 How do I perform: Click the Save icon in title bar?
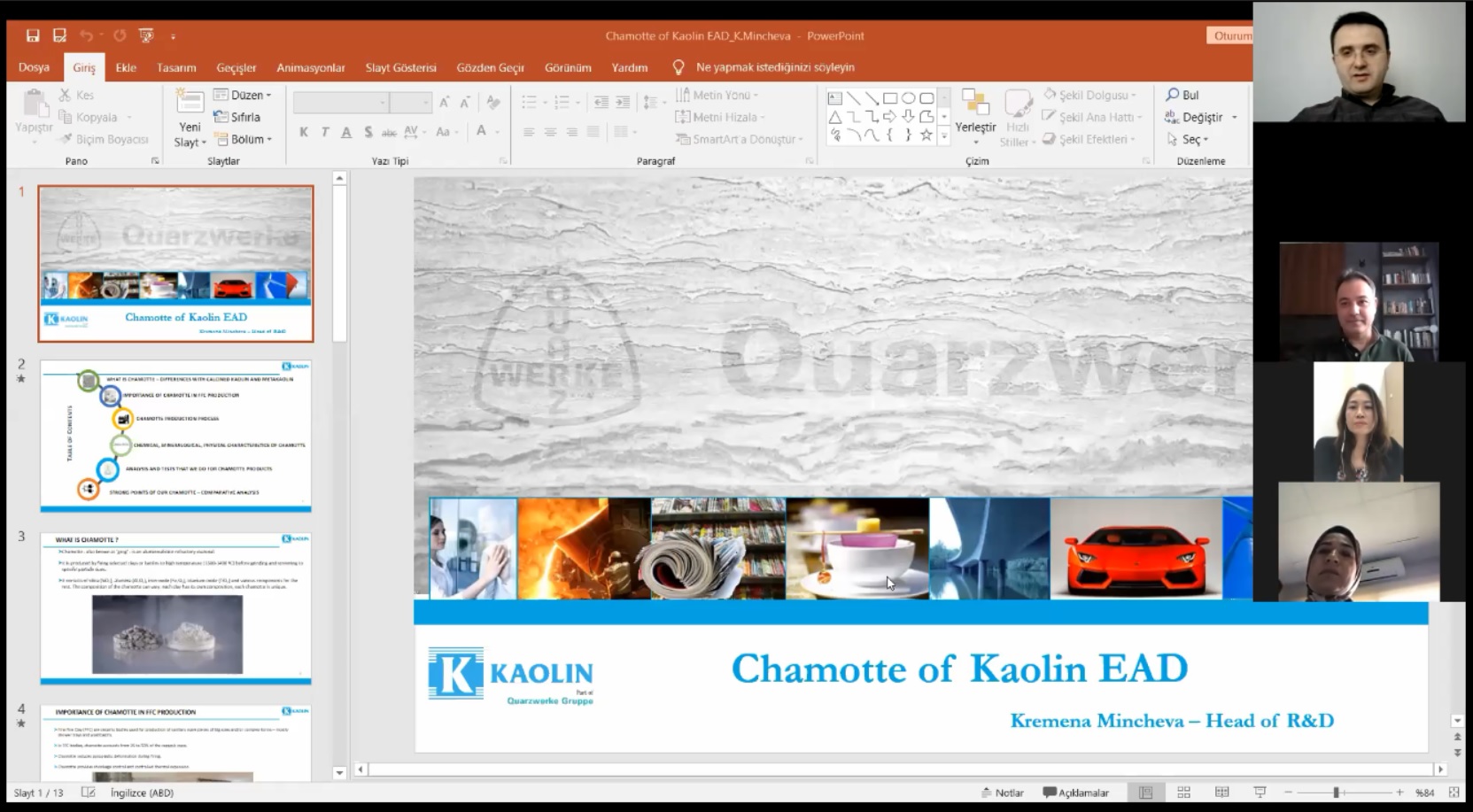coord(33,35)
